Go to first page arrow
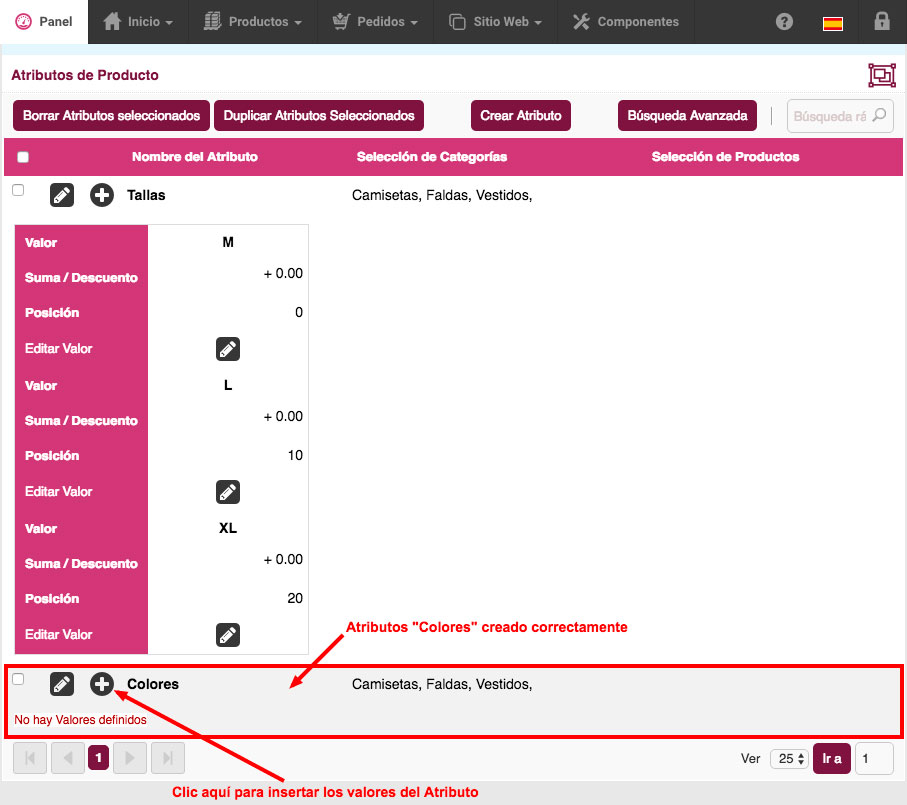This screenshot has width=907, height=805. (30, 758)
